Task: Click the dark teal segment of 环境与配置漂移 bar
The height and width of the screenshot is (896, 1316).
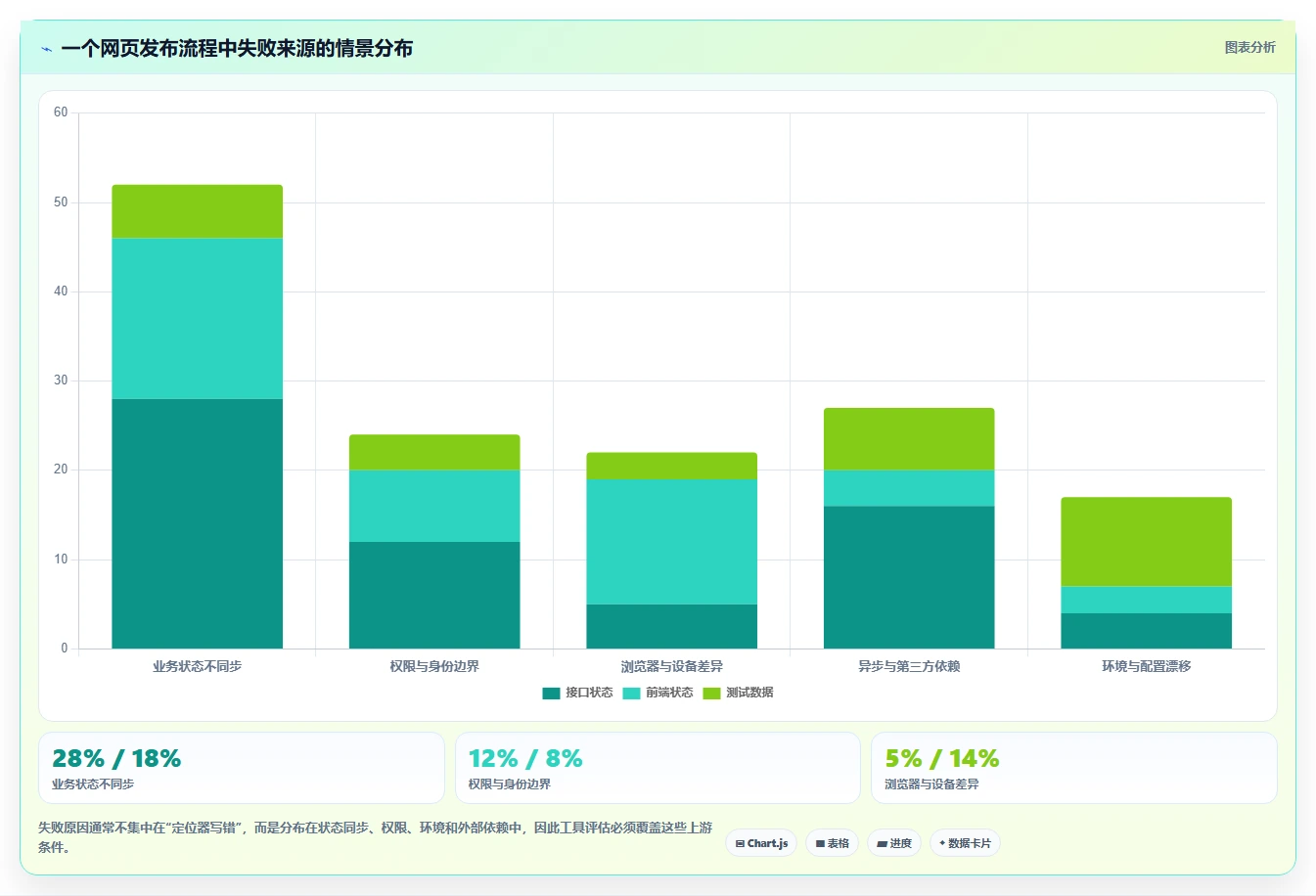Action: click(1147, 631)
